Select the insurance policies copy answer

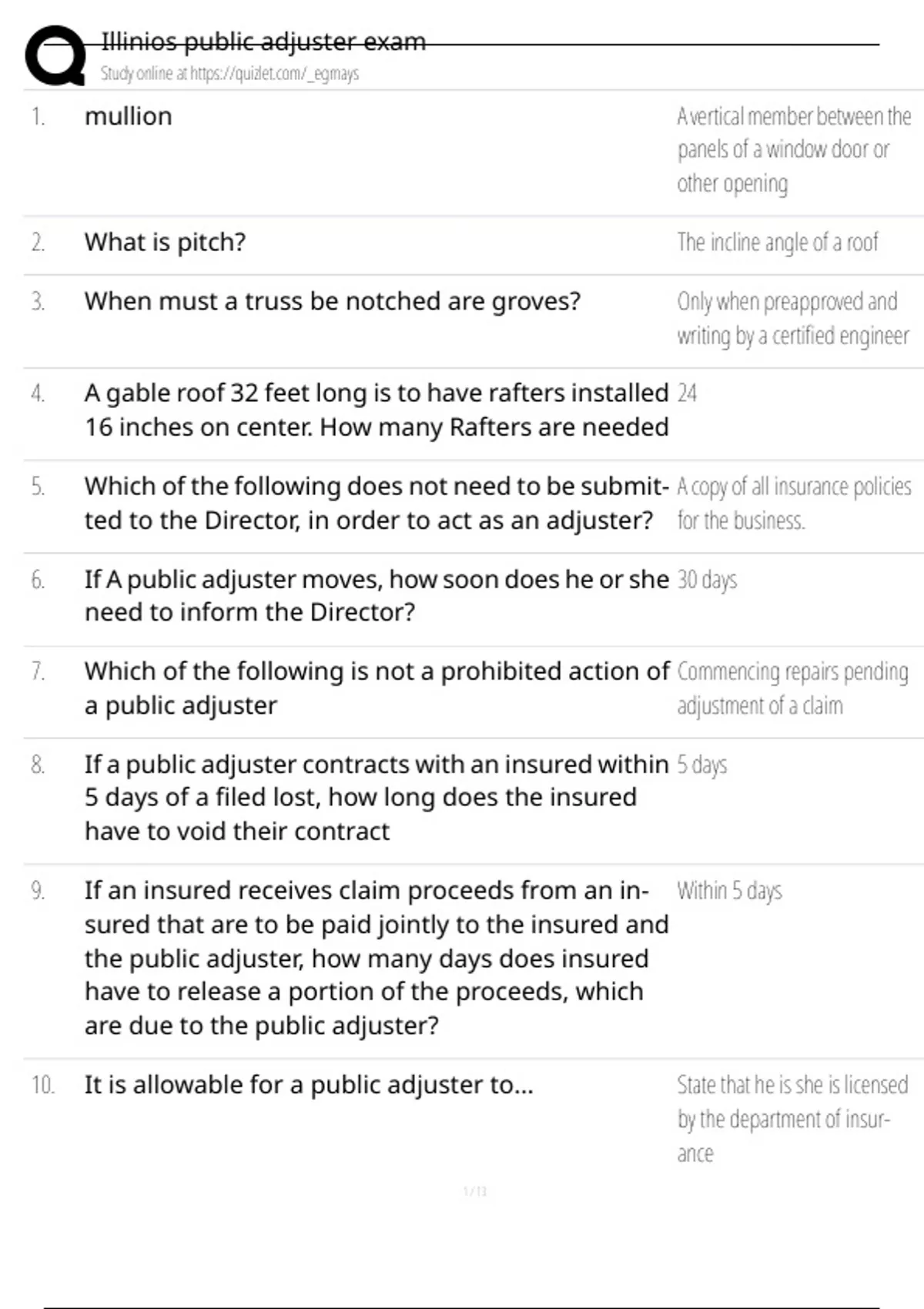(x=793, y=503)
